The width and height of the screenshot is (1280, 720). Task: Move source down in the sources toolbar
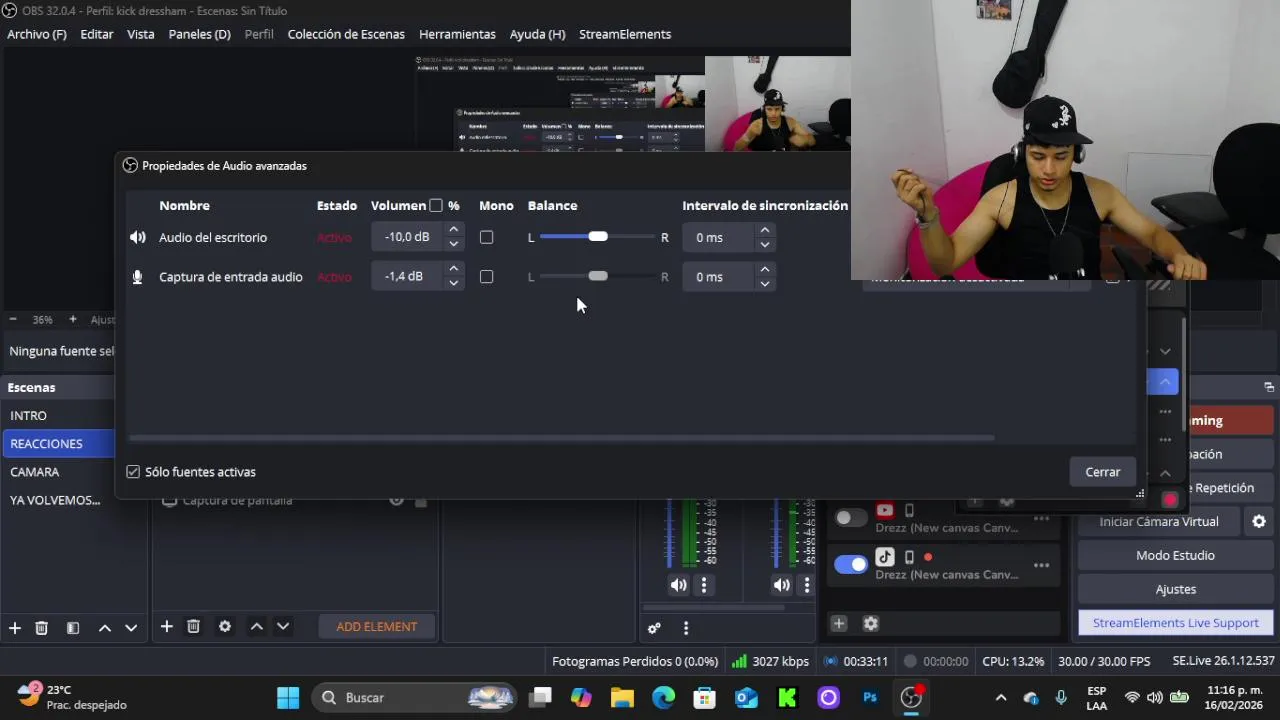(283, 626)
